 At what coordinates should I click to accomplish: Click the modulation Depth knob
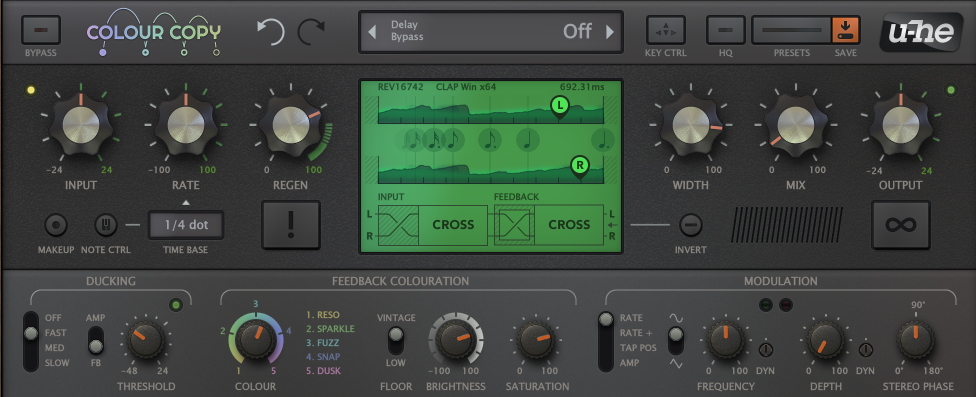825,340
